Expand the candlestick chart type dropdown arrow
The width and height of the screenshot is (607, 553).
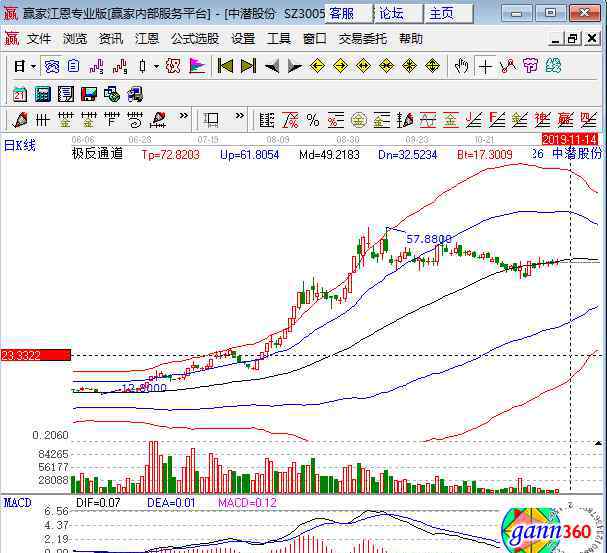point(156,67)
